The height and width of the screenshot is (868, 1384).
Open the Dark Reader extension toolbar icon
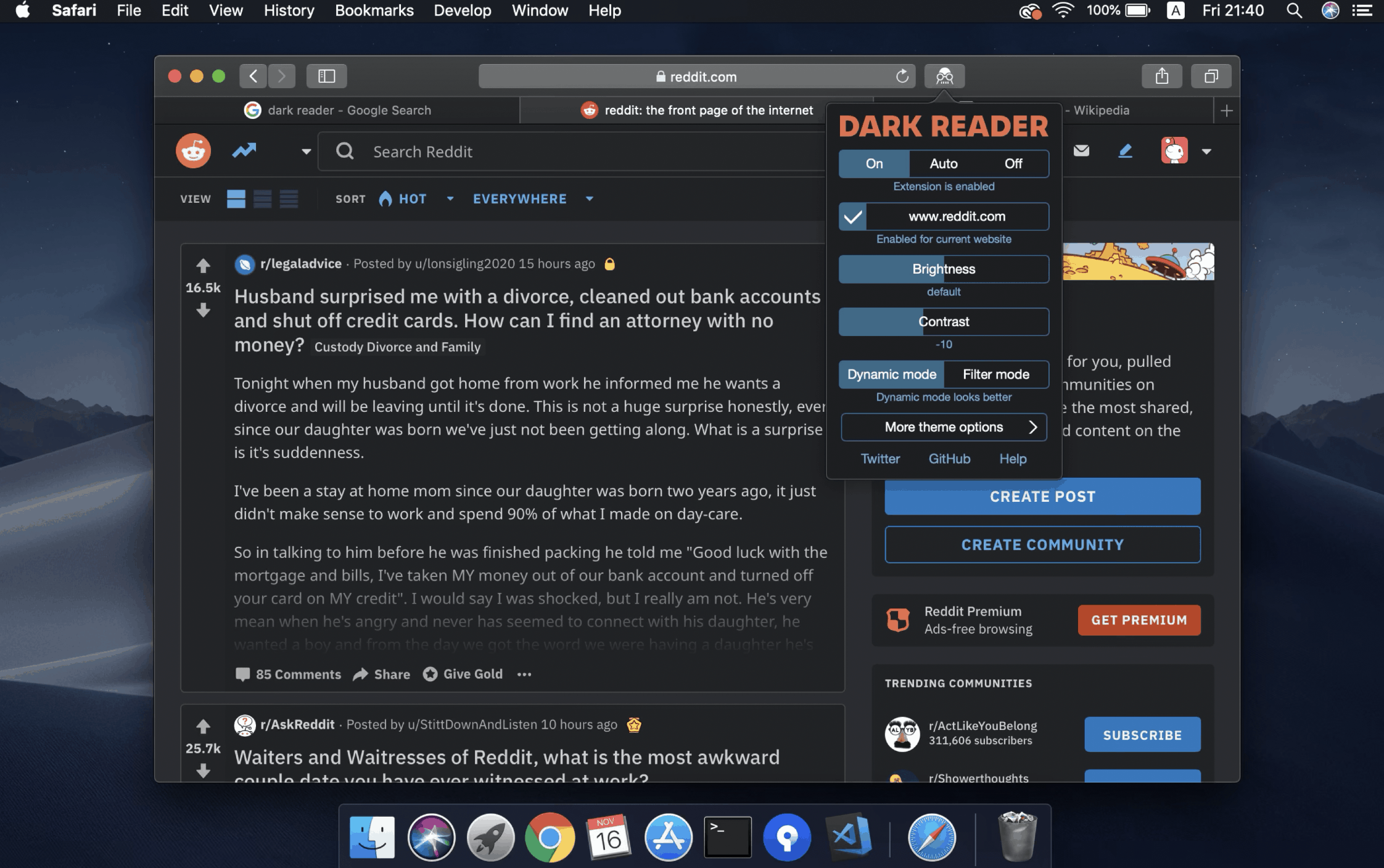[944, 76]
